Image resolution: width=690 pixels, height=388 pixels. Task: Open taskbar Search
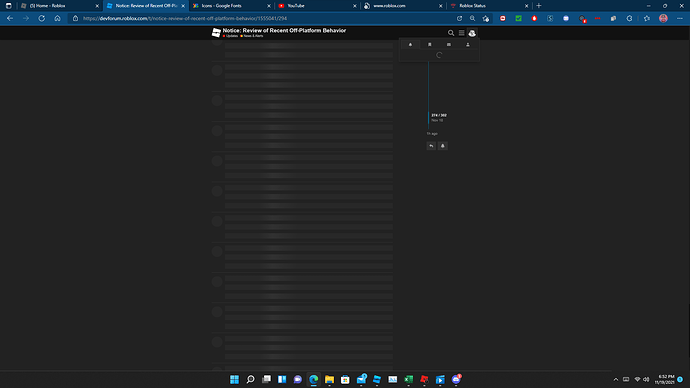point(250,379)
